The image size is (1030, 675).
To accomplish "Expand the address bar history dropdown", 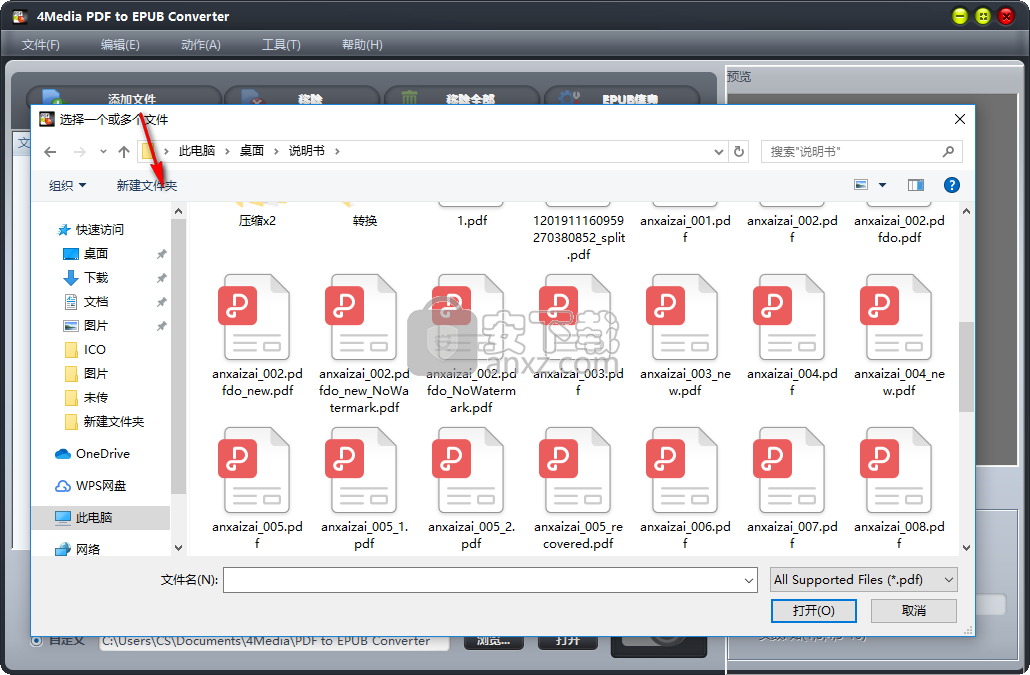I will [x=719, y=152].
